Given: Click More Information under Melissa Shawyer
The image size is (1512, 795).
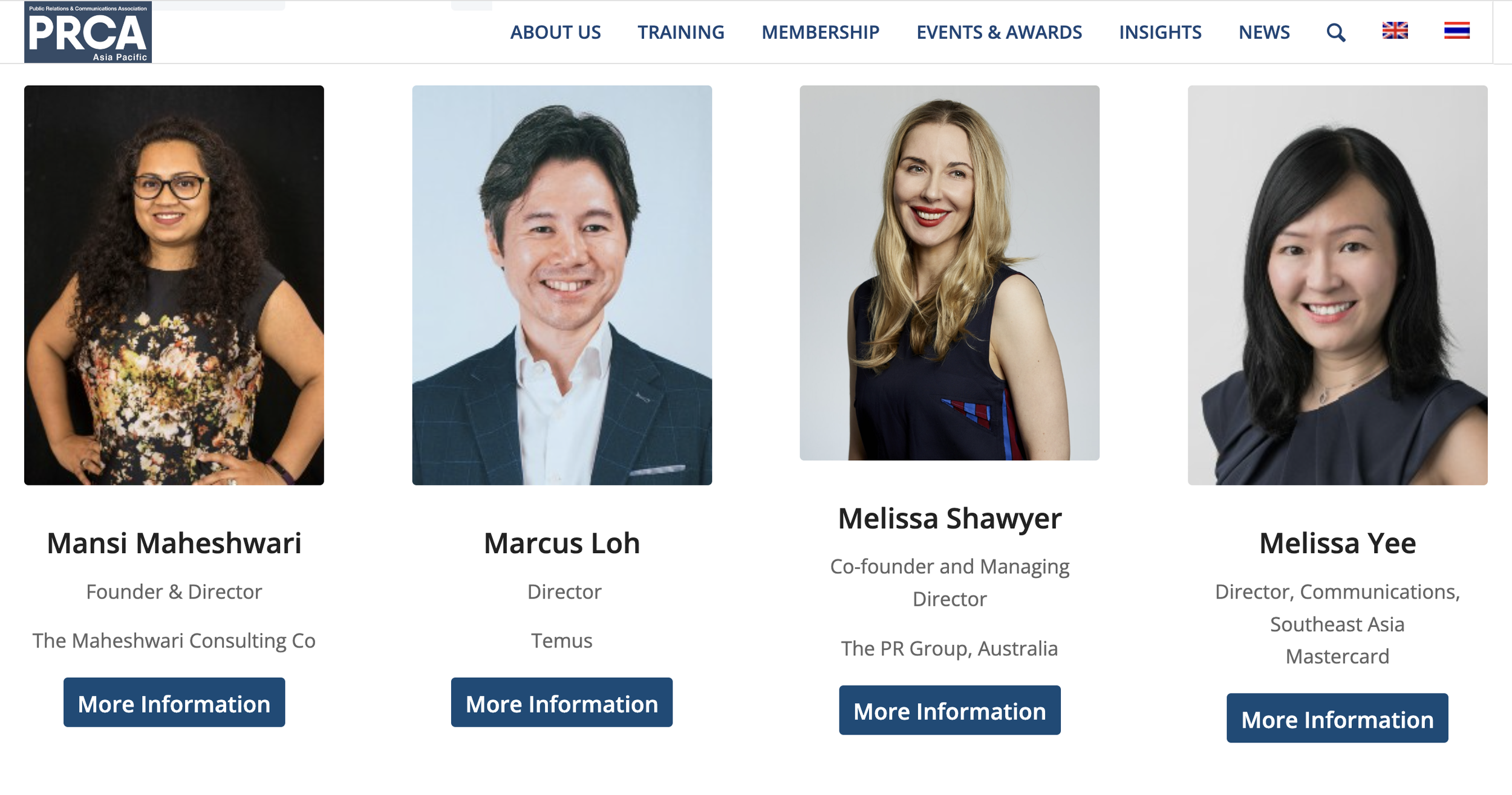Looking at the screenshot, I should tap(950, 710).
